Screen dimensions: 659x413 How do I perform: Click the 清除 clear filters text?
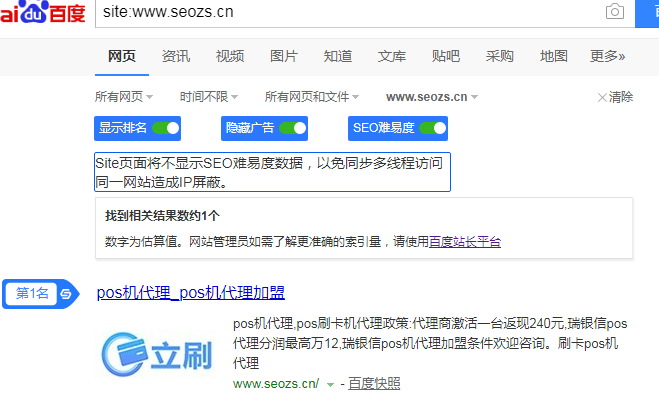pyautogui.click(x=621, y=97)
